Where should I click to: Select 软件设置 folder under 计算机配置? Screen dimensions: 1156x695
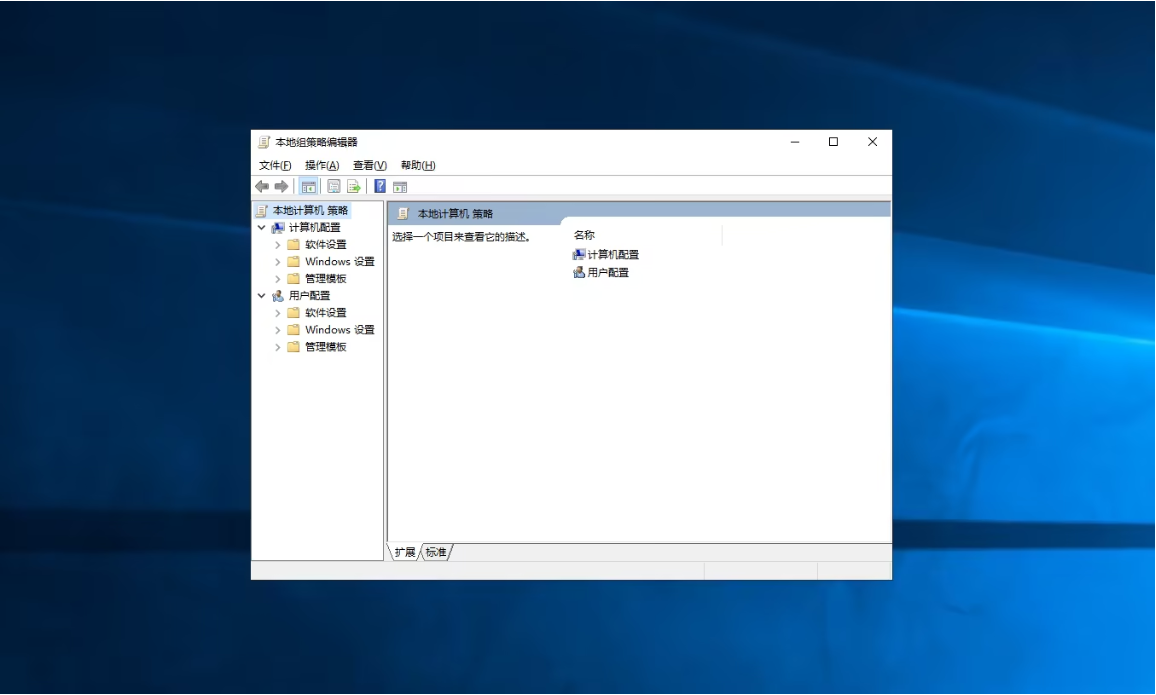[x=325, y=245]
